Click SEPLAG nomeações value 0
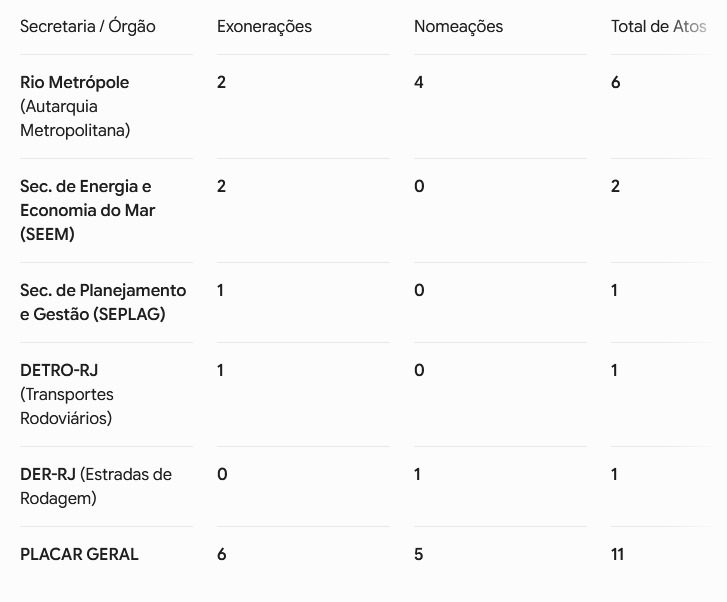Image resolution: width=727 pixels, height=602 pixels. click(419, 290)
